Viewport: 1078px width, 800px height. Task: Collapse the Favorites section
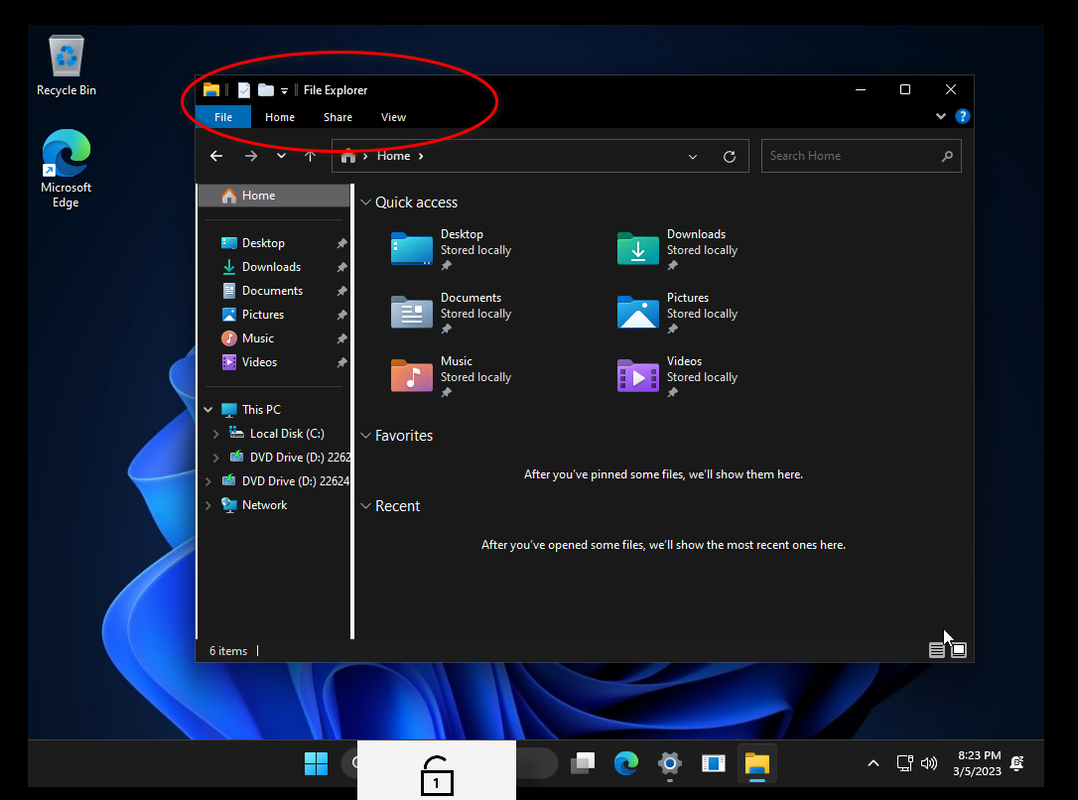pos(366,435)
